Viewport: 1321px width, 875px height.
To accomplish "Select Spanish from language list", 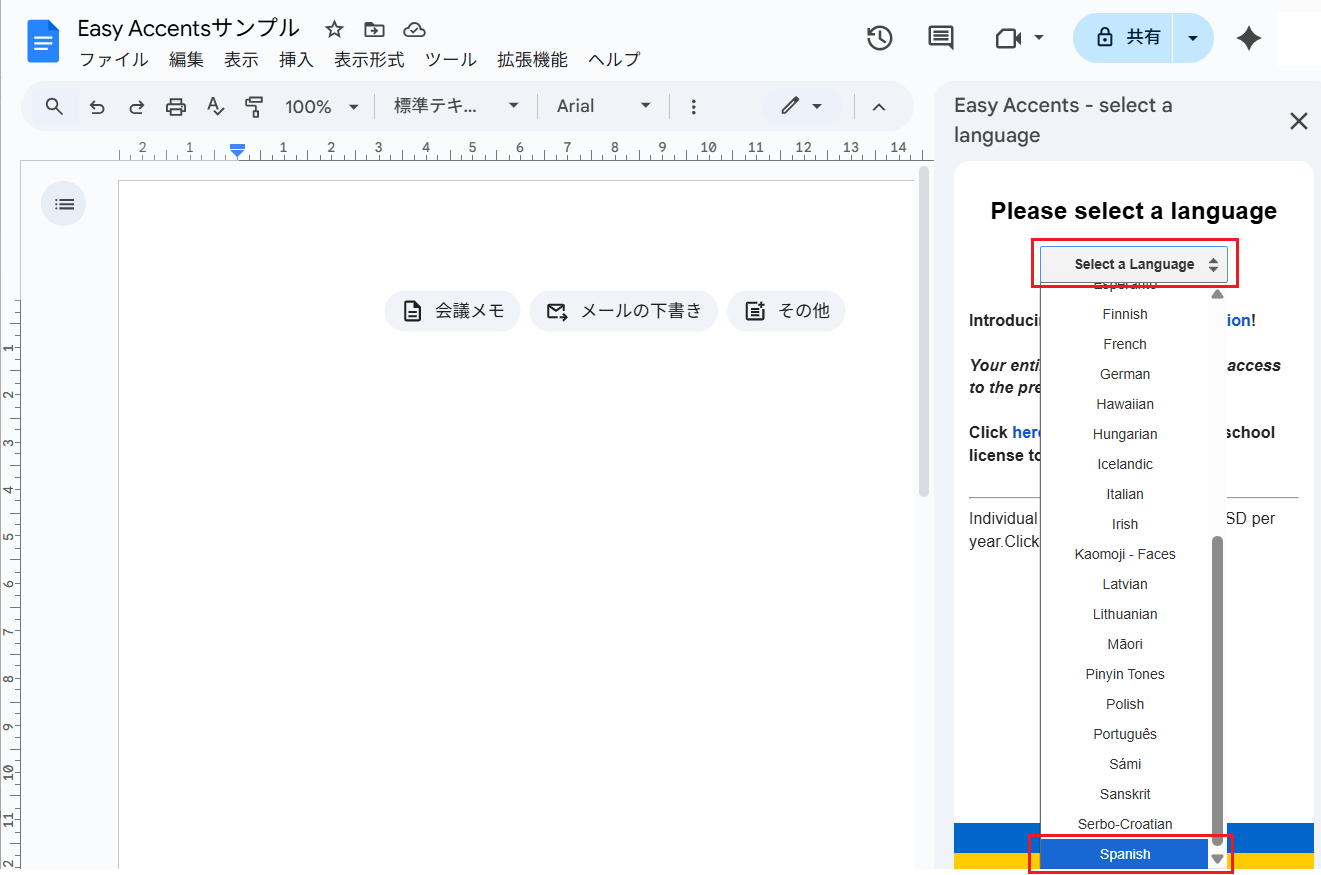I will (1125, 854).
